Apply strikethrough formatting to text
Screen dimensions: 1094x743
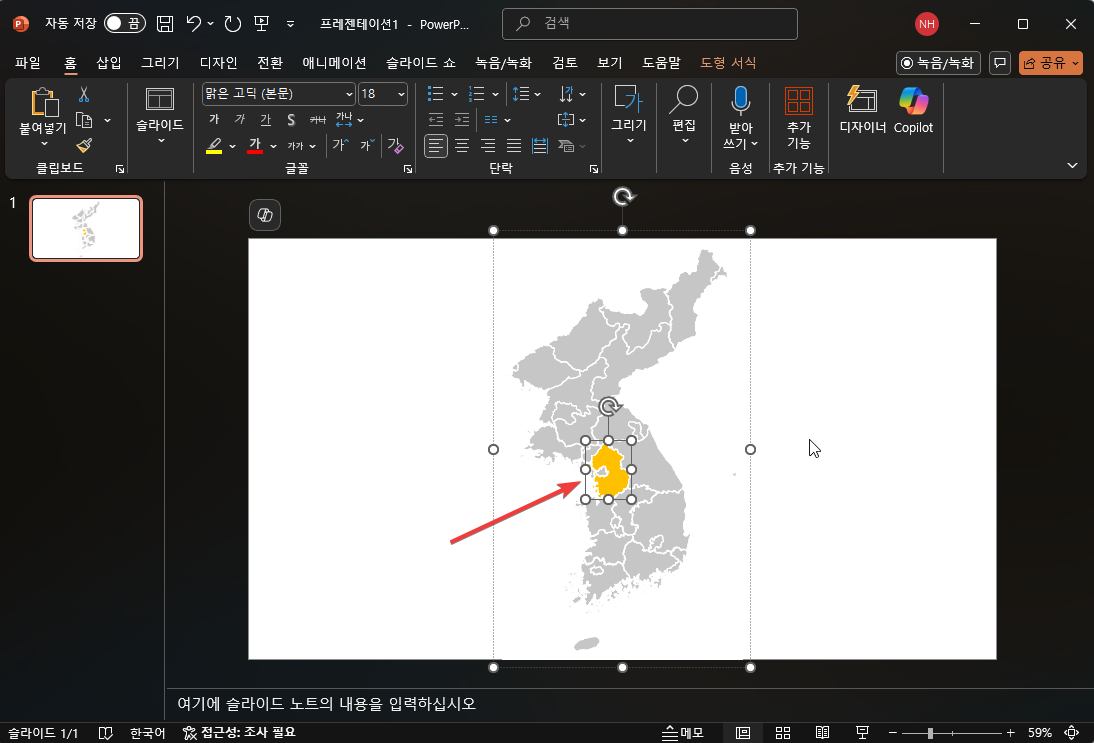[x=291, y=119]
